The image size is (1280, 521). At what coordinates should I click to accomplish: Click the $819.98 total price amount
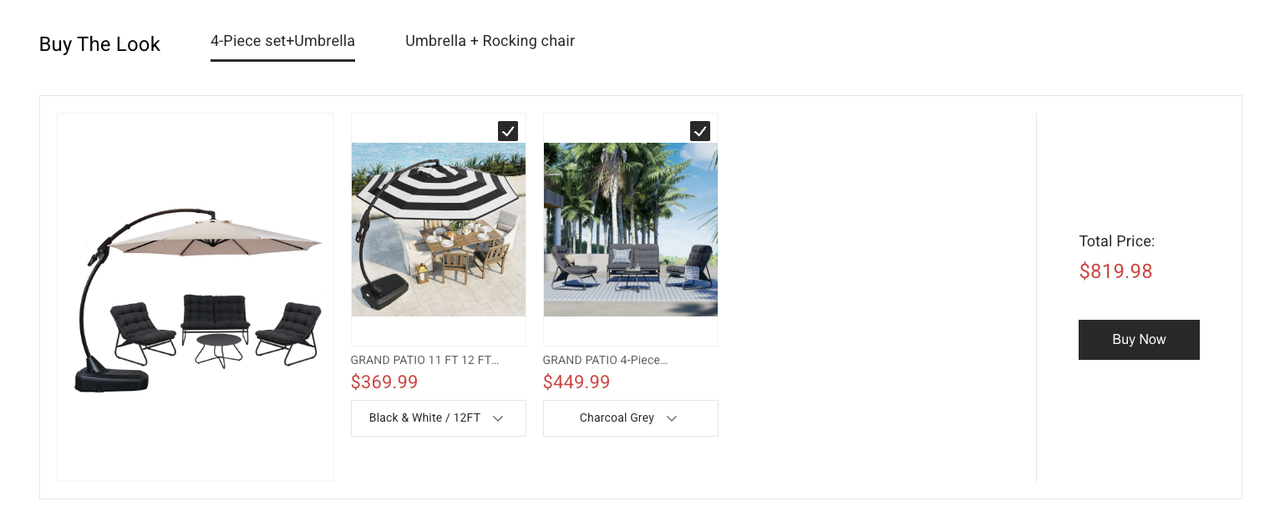point(1115,271)
